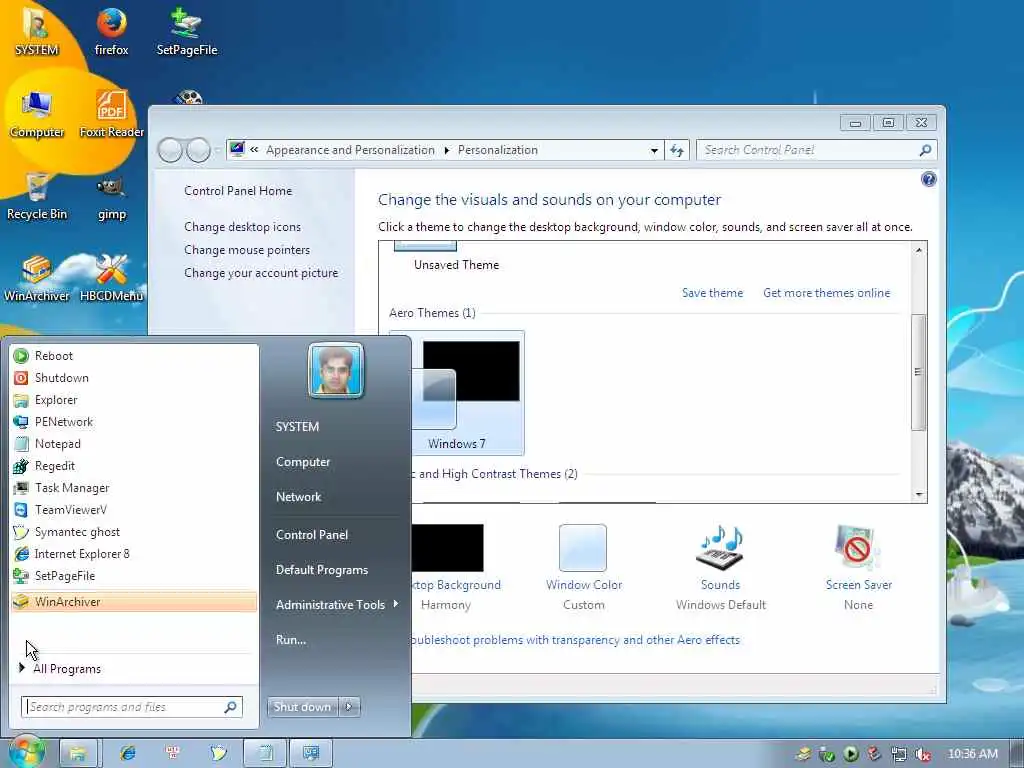Launch PENetwork from the Start menu
The height and width of the screenshot is (768, 1024).
tap(134, 422)
